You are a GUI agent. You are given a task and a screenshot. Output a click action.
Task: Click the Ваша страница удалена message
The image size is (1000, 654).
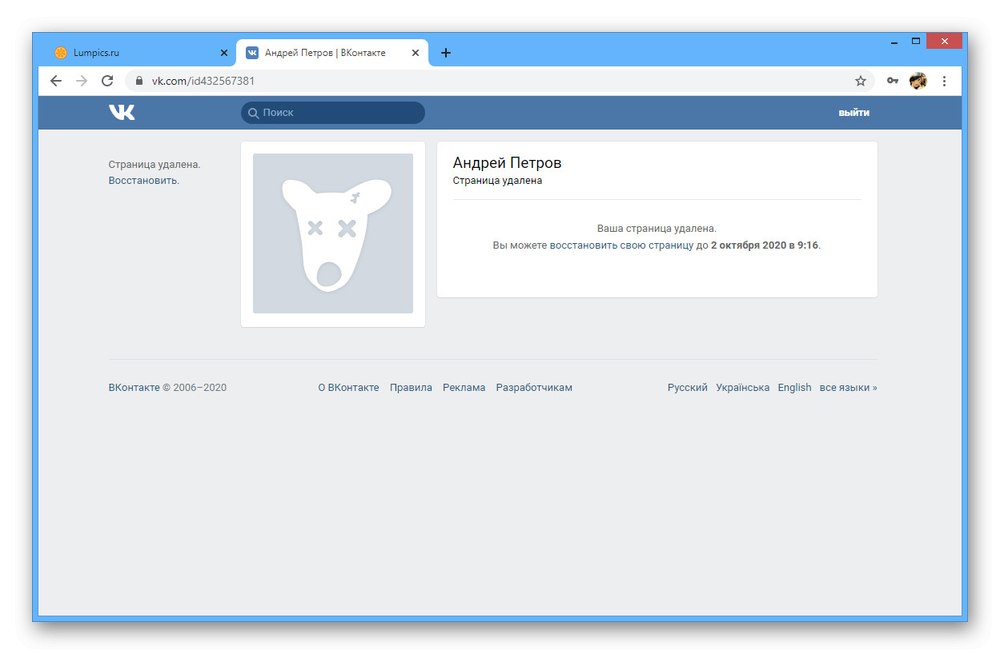click(656, 228)
